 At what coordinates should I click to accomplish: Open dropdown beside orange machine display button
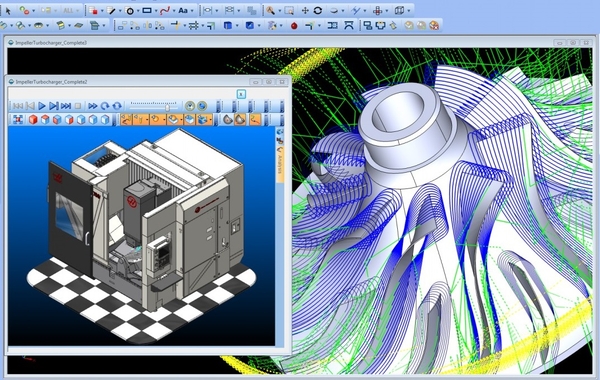click(210, 120)
